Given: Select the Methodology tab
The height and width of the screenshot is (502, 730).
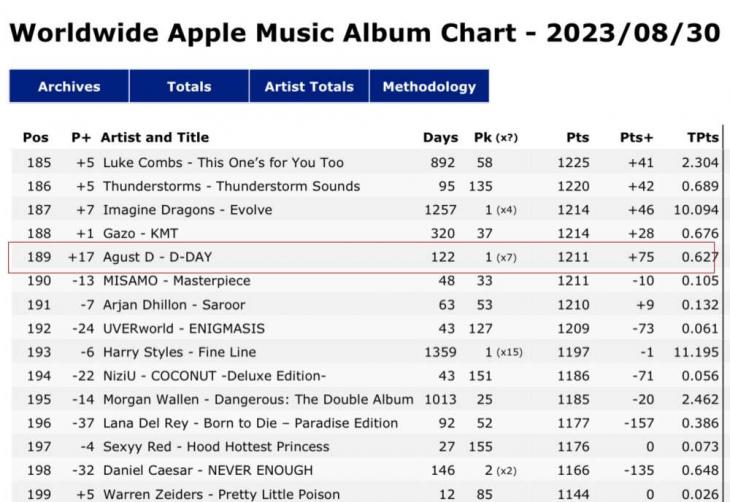Looking at the screenshot, I should (x=429, y=86).
